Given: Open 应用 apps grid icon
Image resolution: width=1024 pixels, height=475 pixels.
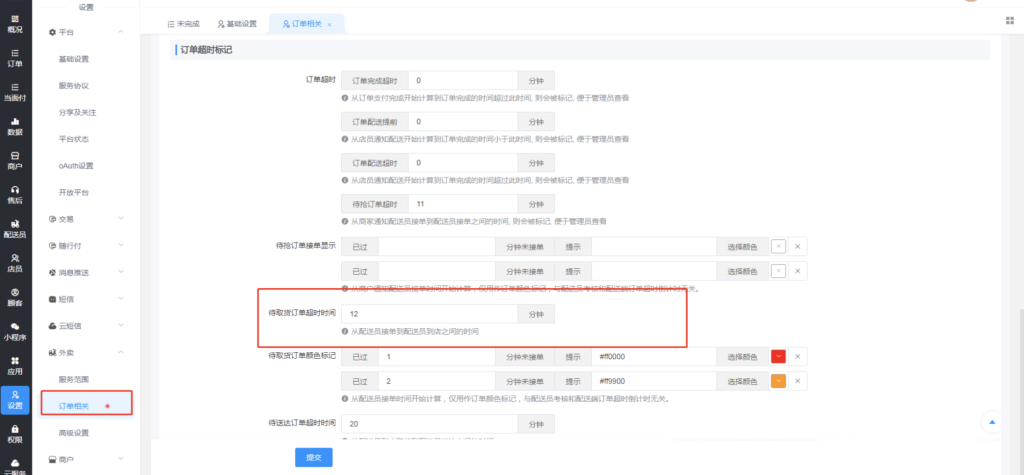Looking at the screenshot, I should pos(14,364).
